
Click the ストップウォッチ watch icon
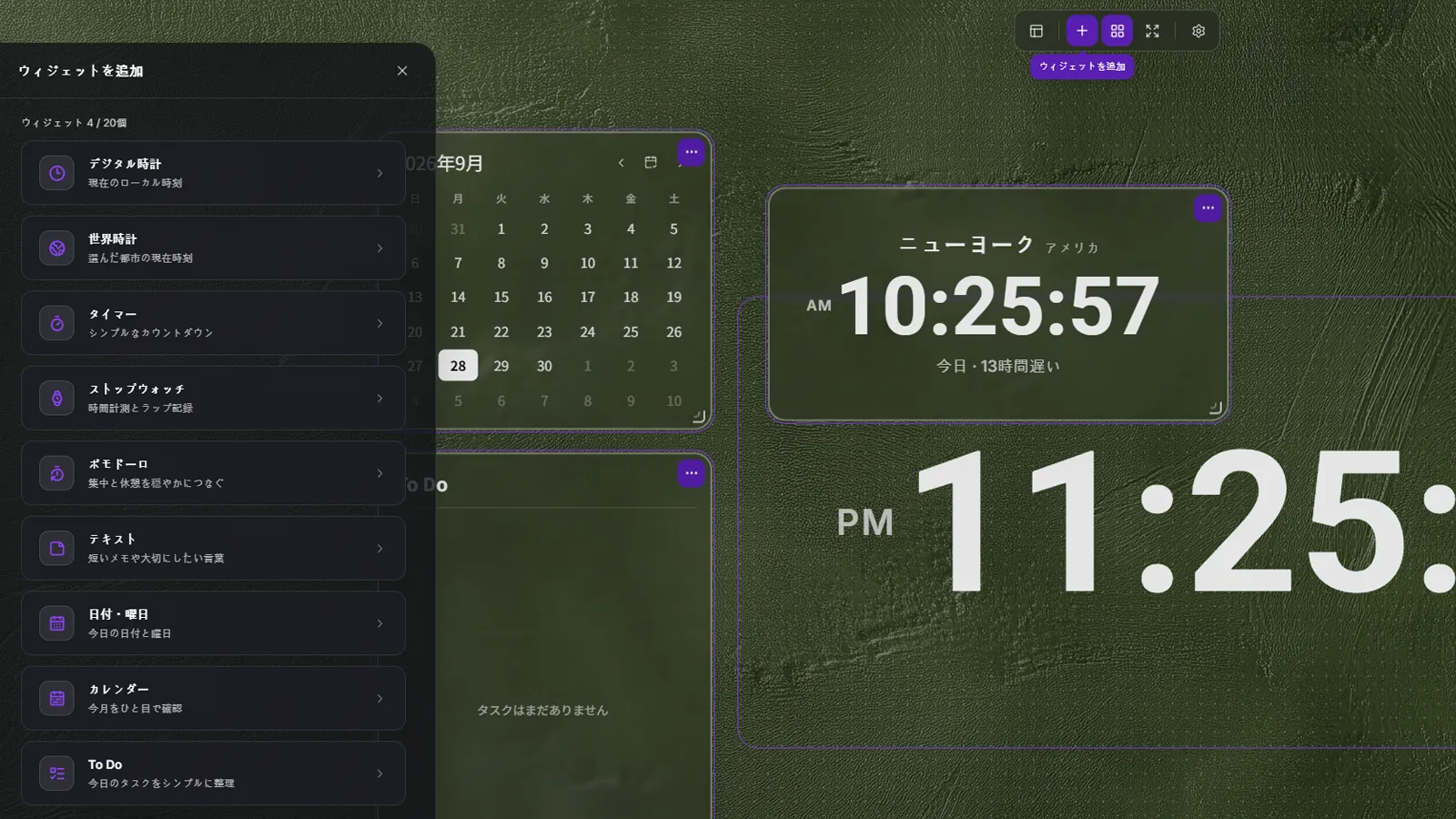[x=56, y=398]
